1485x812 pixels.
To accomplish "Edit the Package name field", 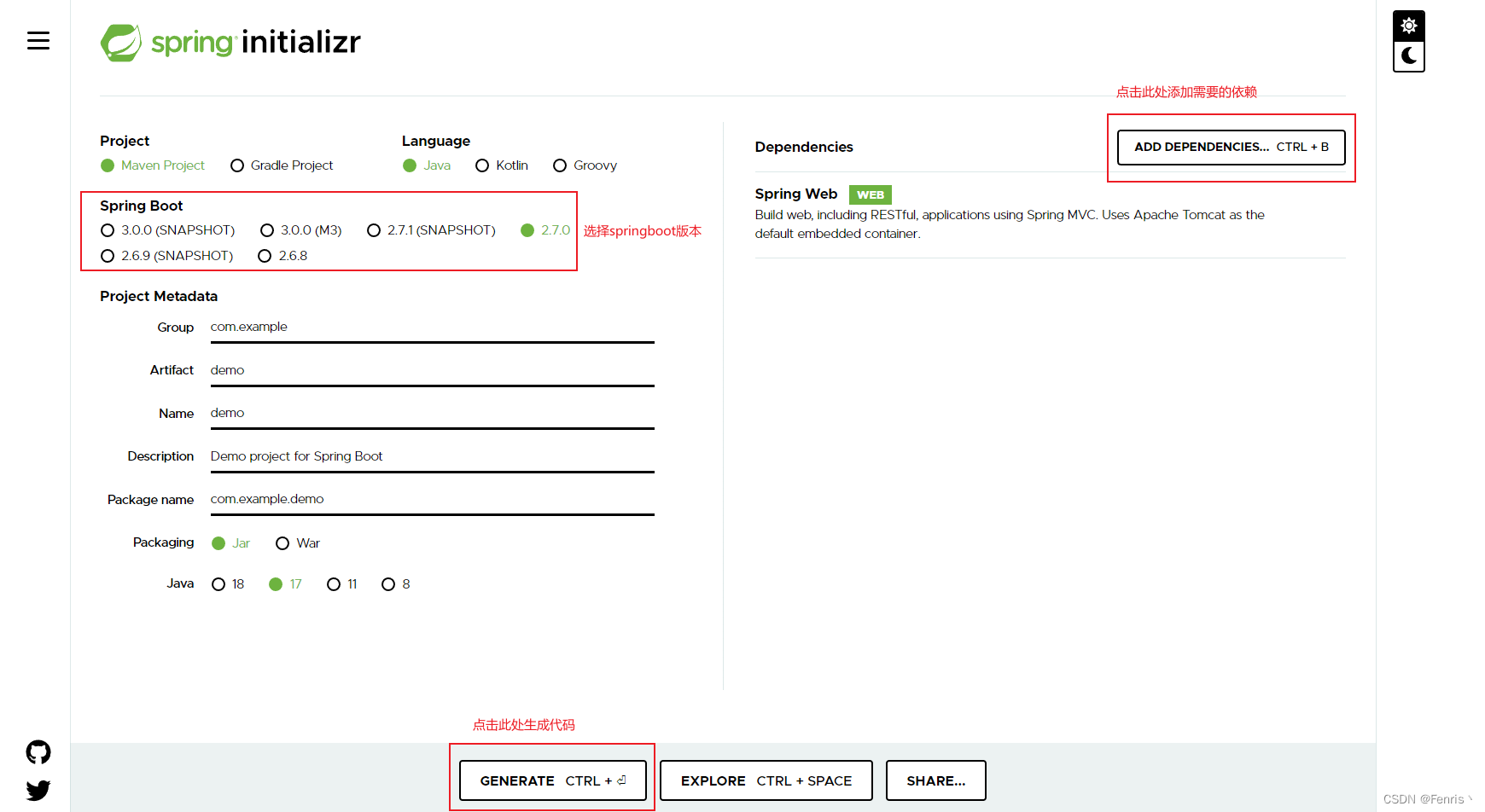I will click(x=433, y=500).
